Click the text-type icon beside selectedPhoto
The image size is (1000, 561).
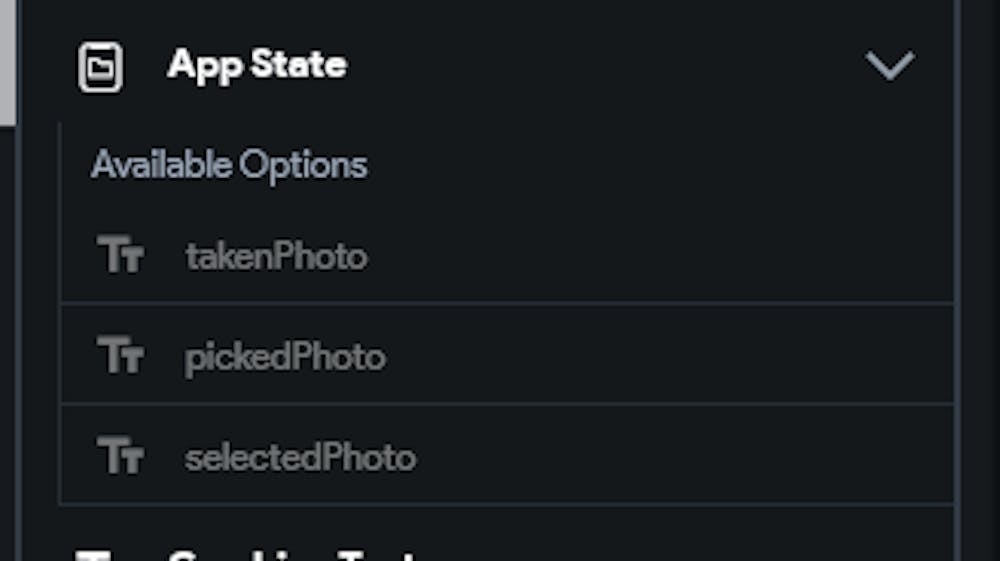(121, 457)
